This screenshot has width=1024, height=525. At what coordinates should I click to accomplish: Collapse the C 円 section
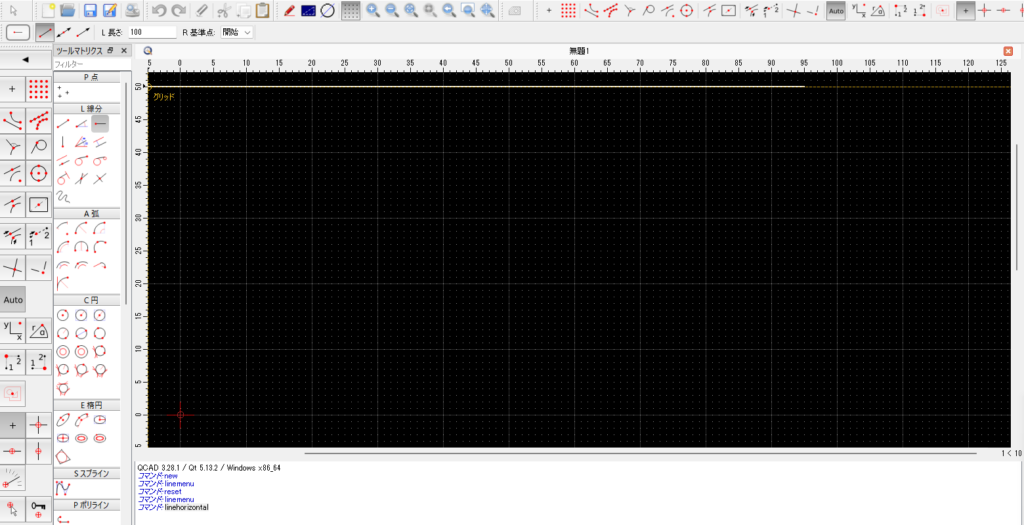[92, 300]
